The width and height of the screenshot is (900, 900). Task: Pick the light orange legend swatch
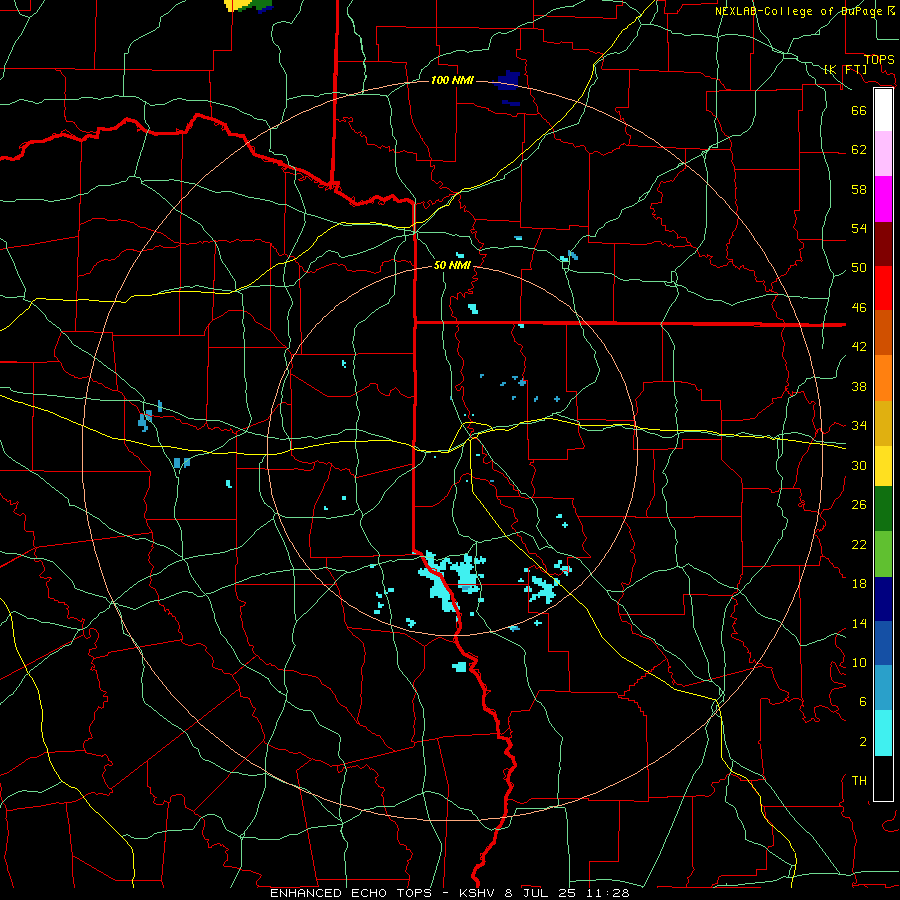(883, 378)
